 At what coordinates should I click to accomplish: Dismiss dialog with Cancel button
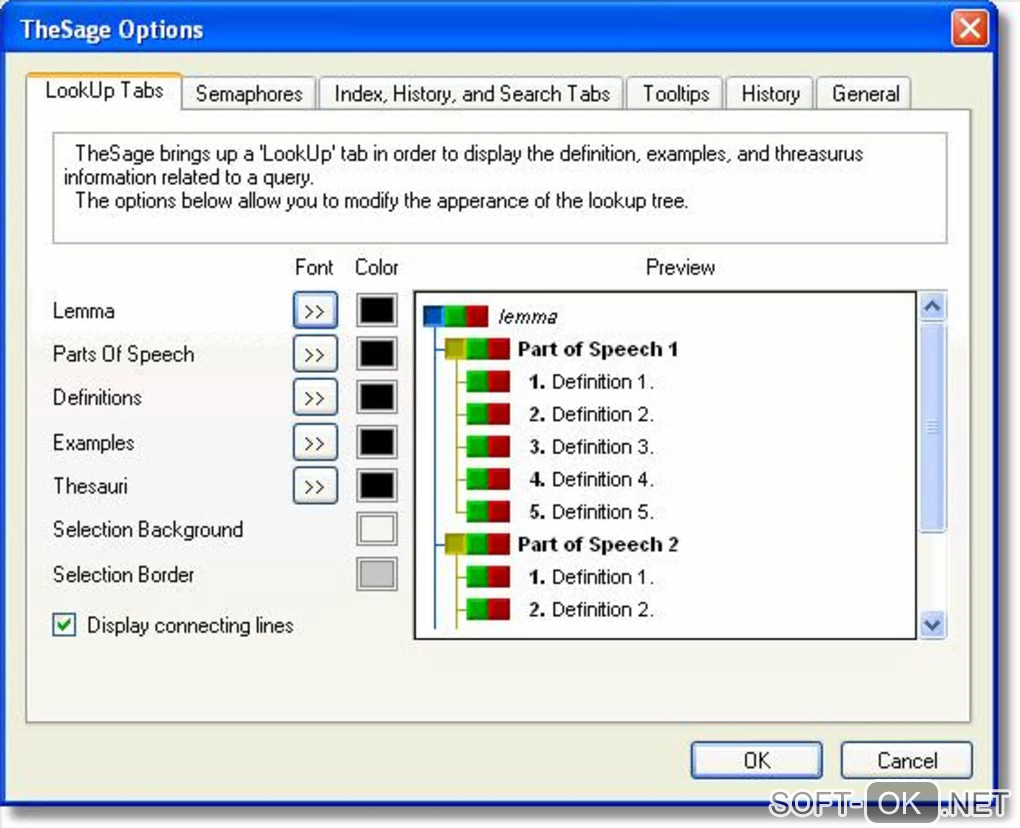(907, 760)
